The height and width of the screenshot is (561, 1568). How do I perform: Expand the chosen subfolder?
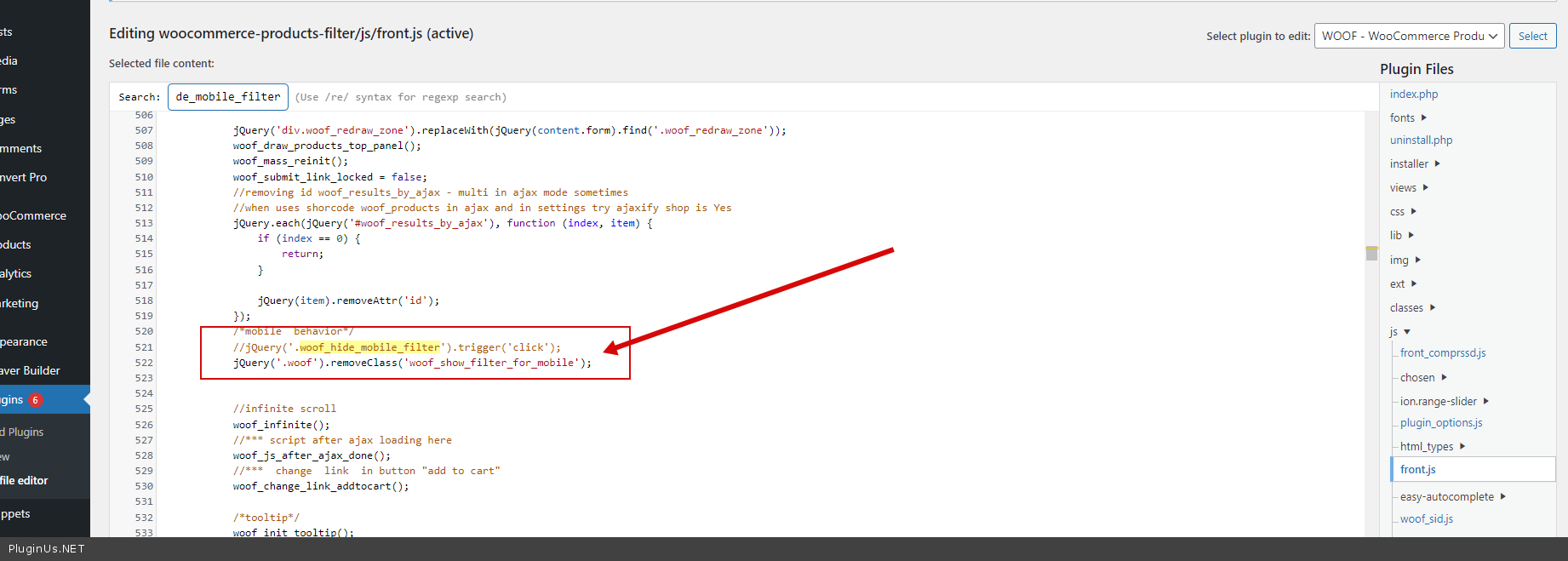[x=1444, y=377]
